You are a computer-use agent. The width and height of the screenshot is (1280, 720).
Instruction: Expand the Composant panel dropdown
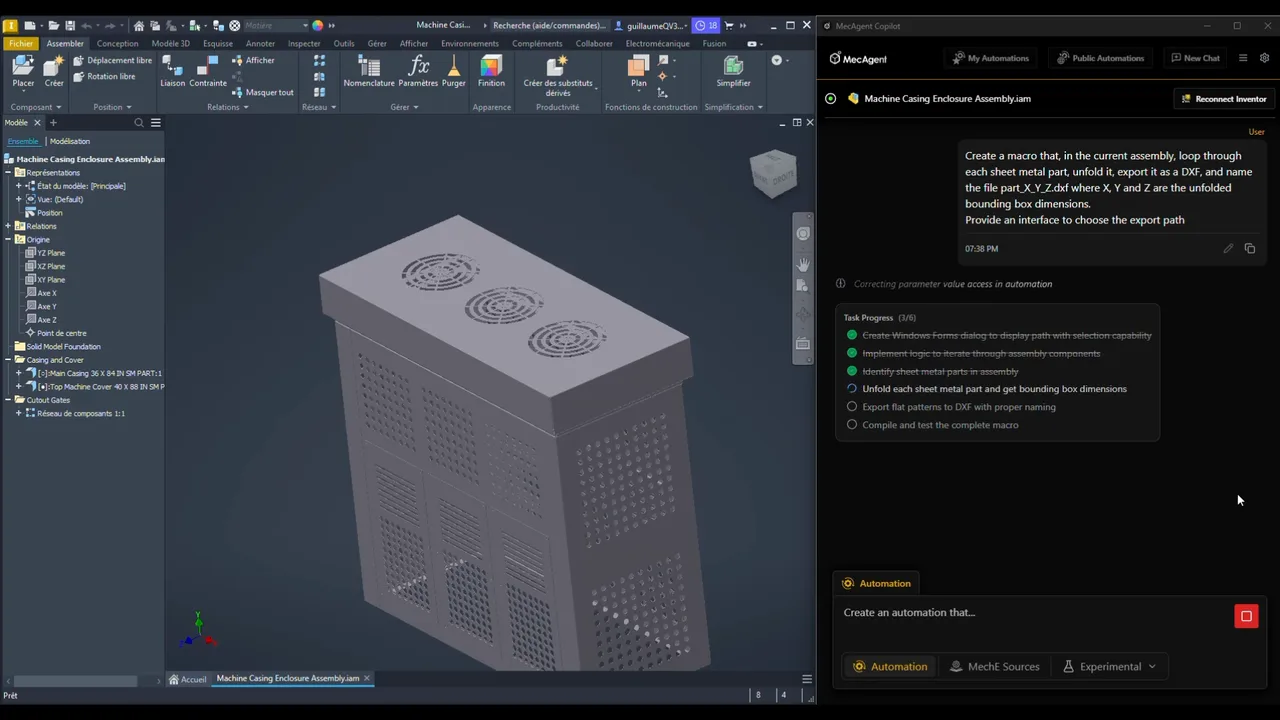coord(36,107)
